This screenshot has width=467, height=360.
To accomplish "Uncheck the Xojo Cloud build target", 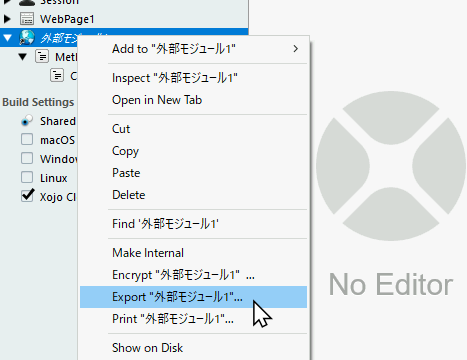I will point(27,196).
